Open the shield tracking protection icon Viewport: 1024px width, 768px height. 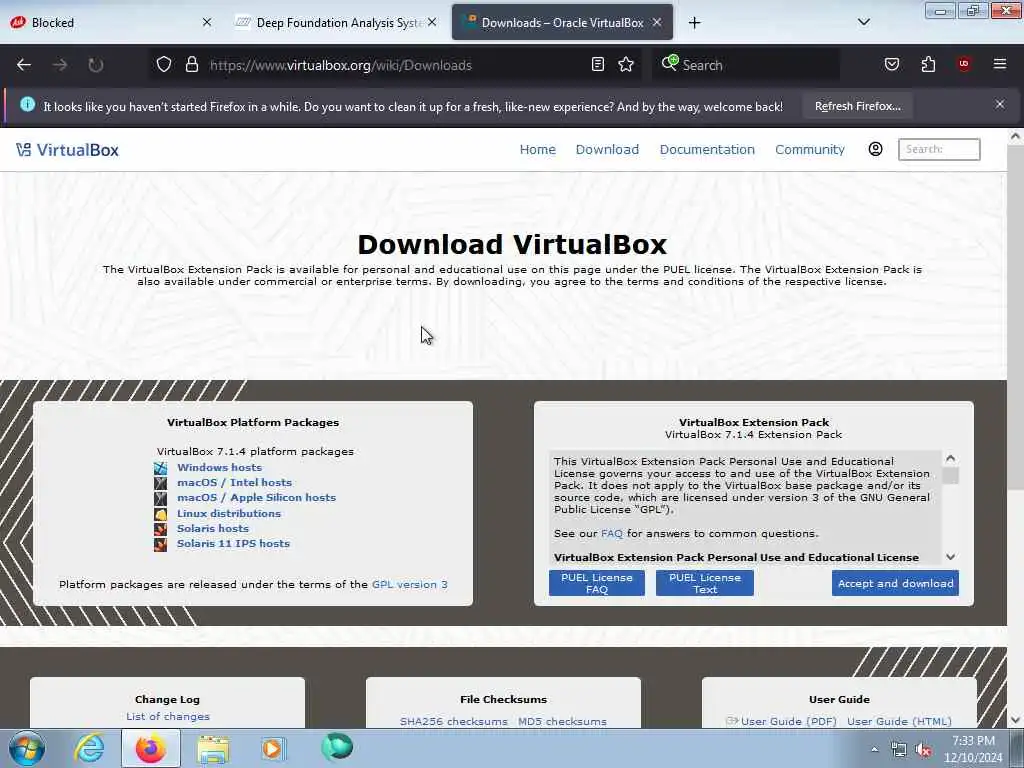164,64
